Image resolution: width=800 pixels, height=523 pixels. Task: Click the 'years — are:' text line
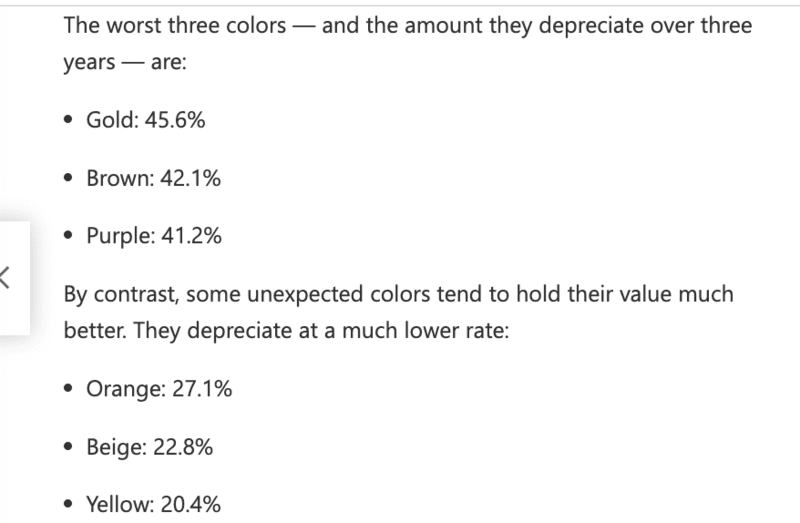(x=125, y=62)
